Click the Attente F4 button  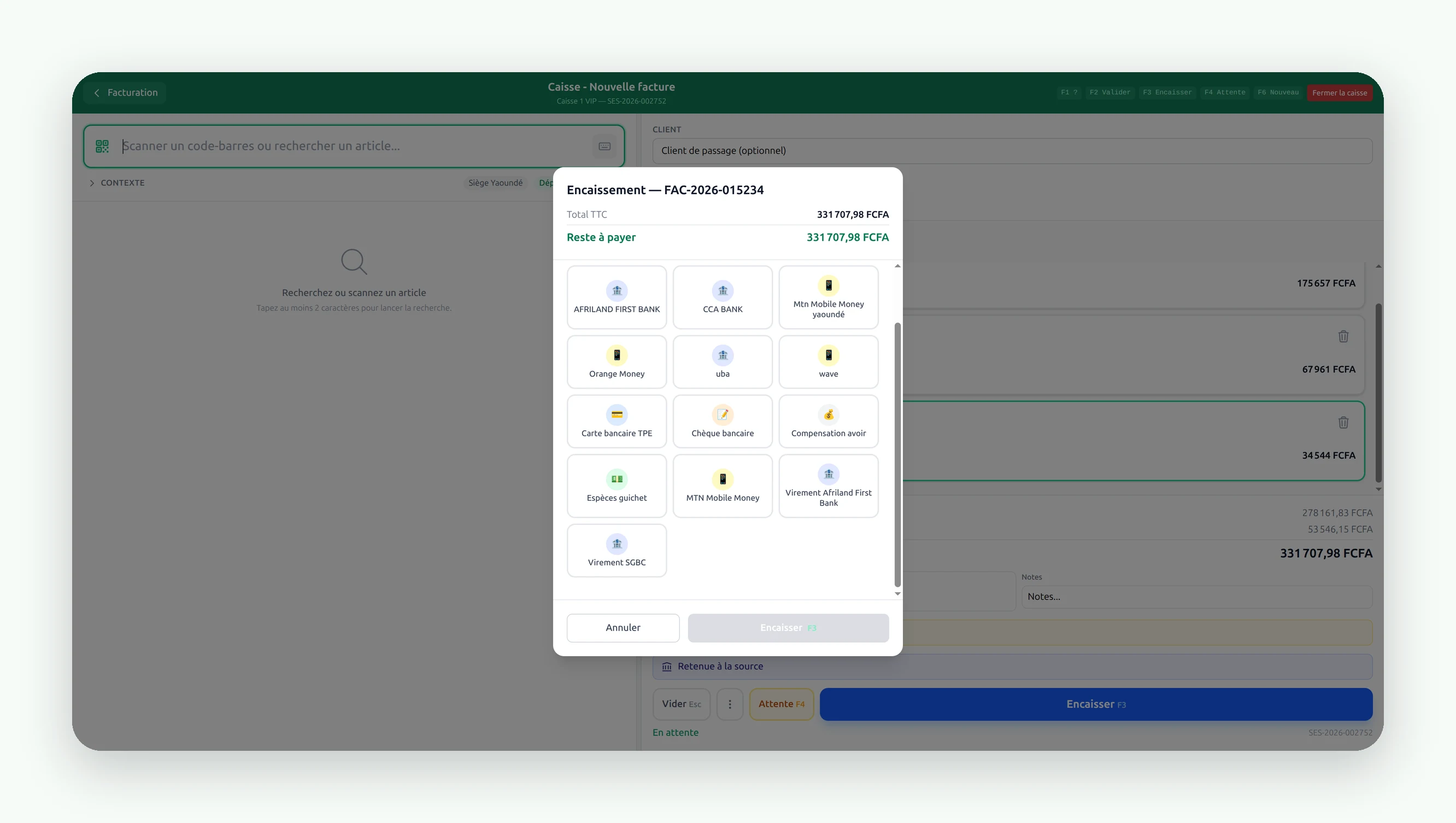[781, 704]
